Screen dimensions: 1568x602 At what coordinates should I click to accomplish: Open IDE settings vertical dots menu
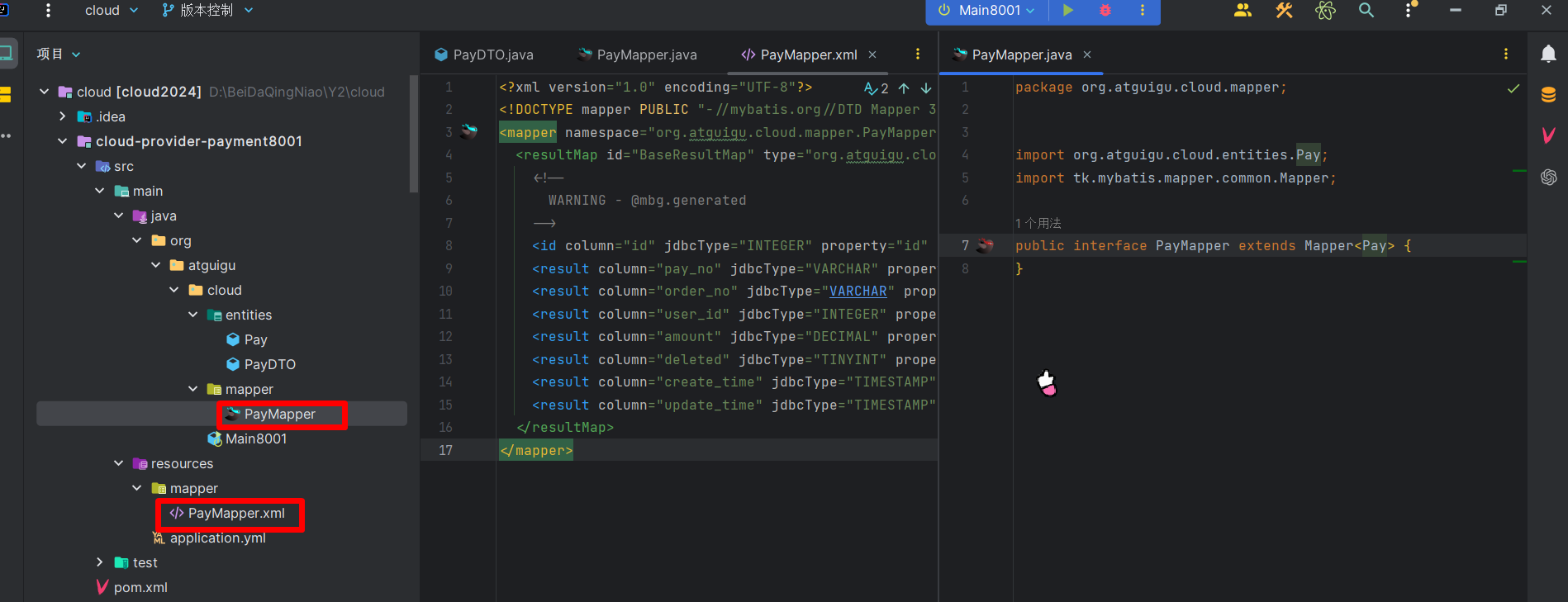[1409, 10]
